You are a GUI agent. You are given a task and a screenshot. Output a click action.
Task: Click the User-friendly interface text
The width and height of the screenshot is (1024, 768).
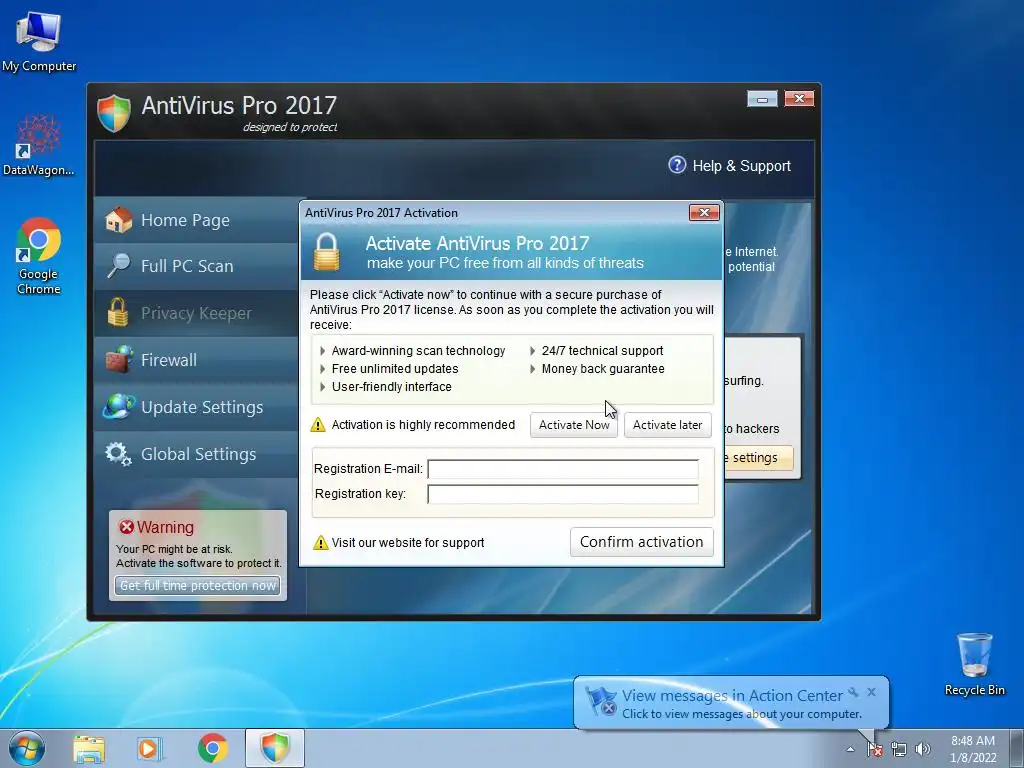(x=392, y=387)
